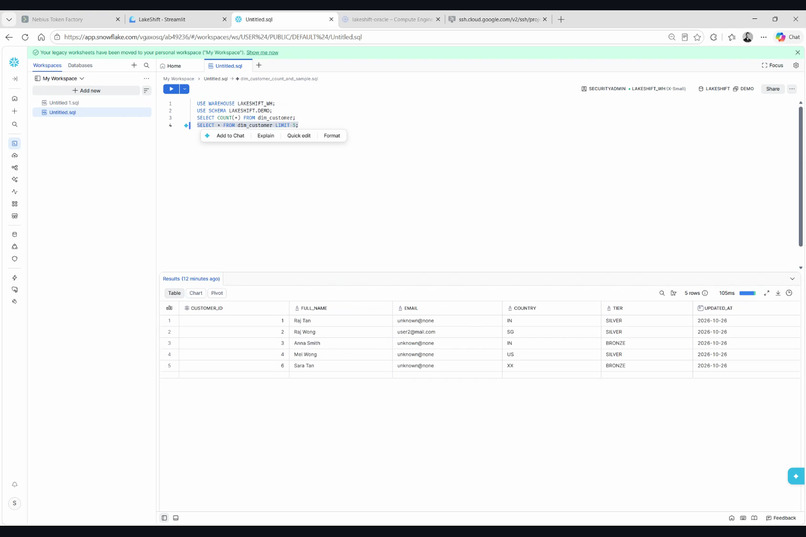Open the Feedback link at bottom right
The width and height of the screenshot is (806, 537).
point(781,518)
